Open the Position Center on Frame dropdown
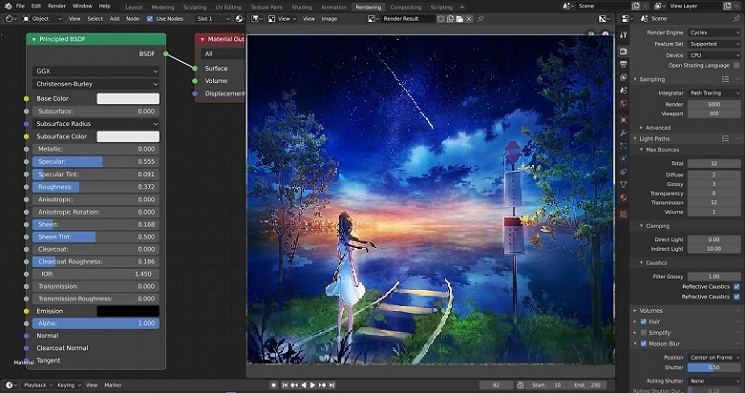 pos(714,357)
